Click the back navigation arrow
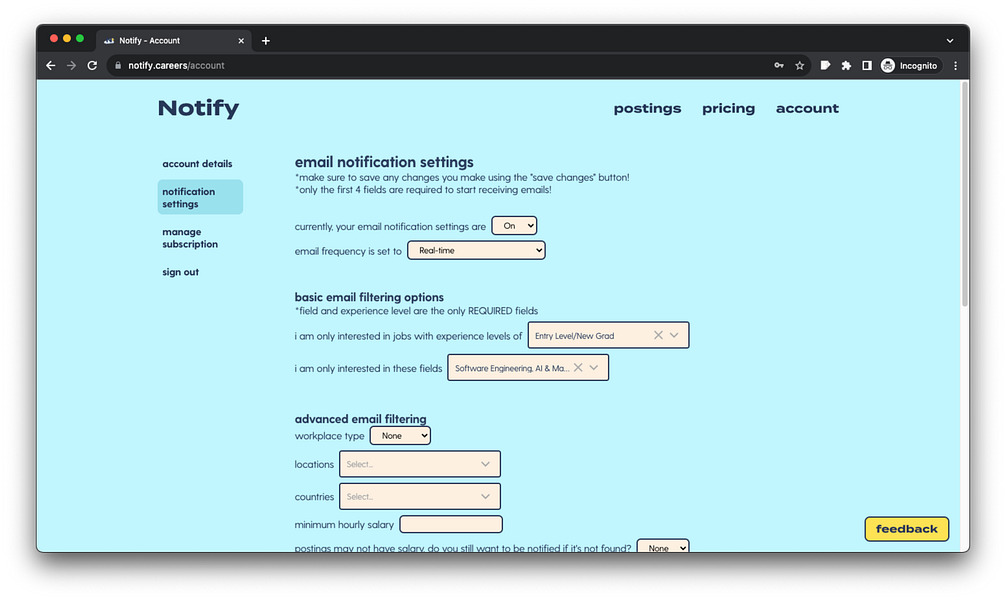 50,65
